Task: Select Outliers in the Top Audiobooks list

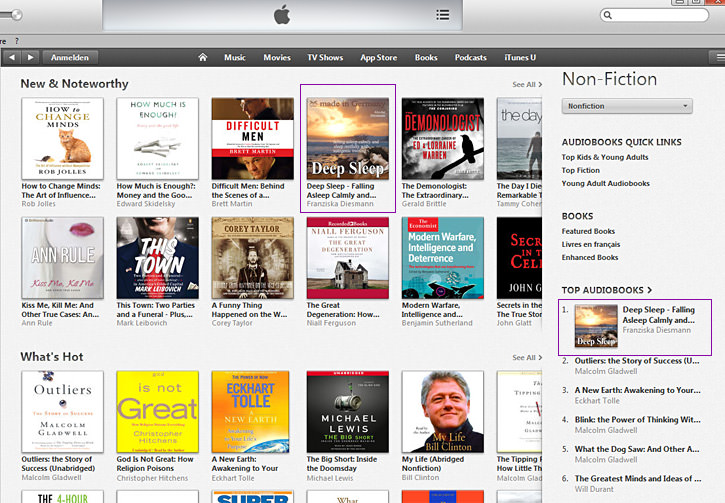Action: pyautogui.click(x=637, y=361)
